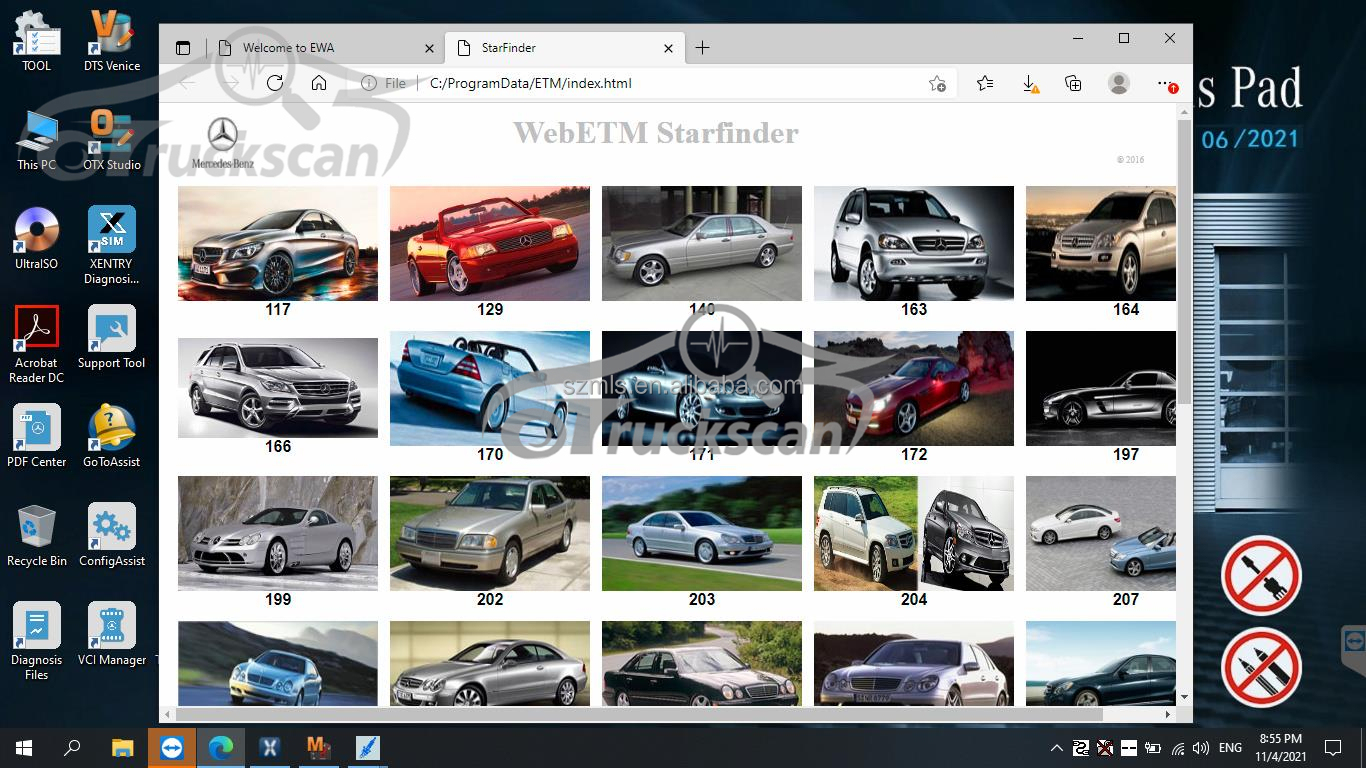Open the PDF Center desktop shortcut
The height and width of the screenshot is (768, 1366).
click(37, 436)
